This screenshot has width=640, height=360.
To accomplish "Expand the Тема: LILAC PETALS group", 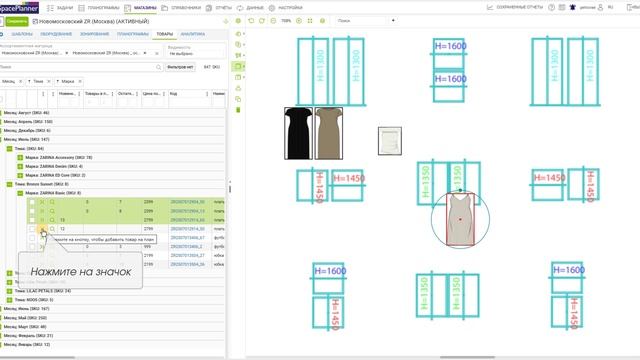I will [9, 291].
